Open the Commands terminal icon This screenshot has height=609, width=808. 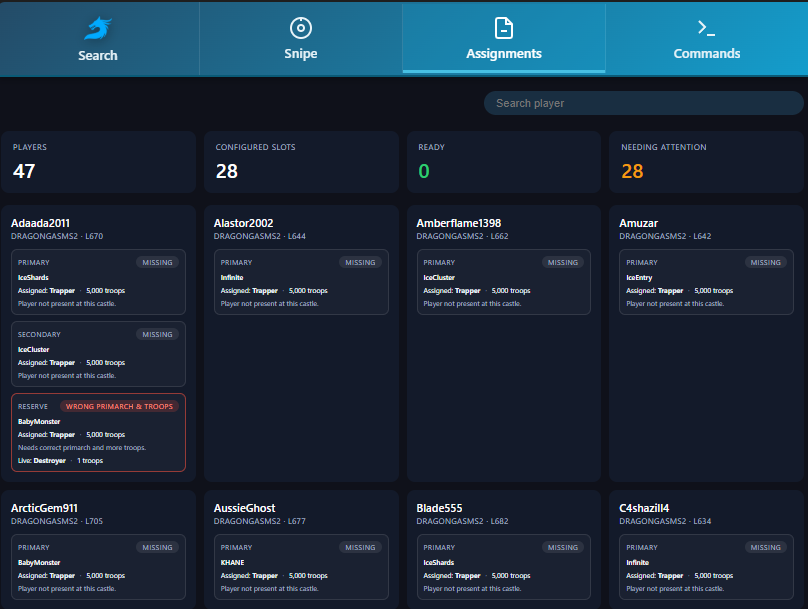[x=706, y=26]
